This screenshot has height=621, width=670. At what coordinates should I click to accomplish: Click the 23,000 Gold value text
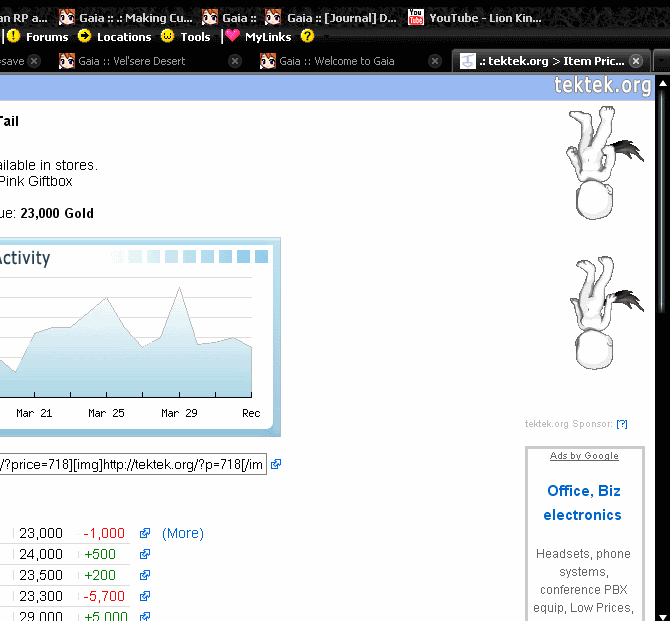57,213
